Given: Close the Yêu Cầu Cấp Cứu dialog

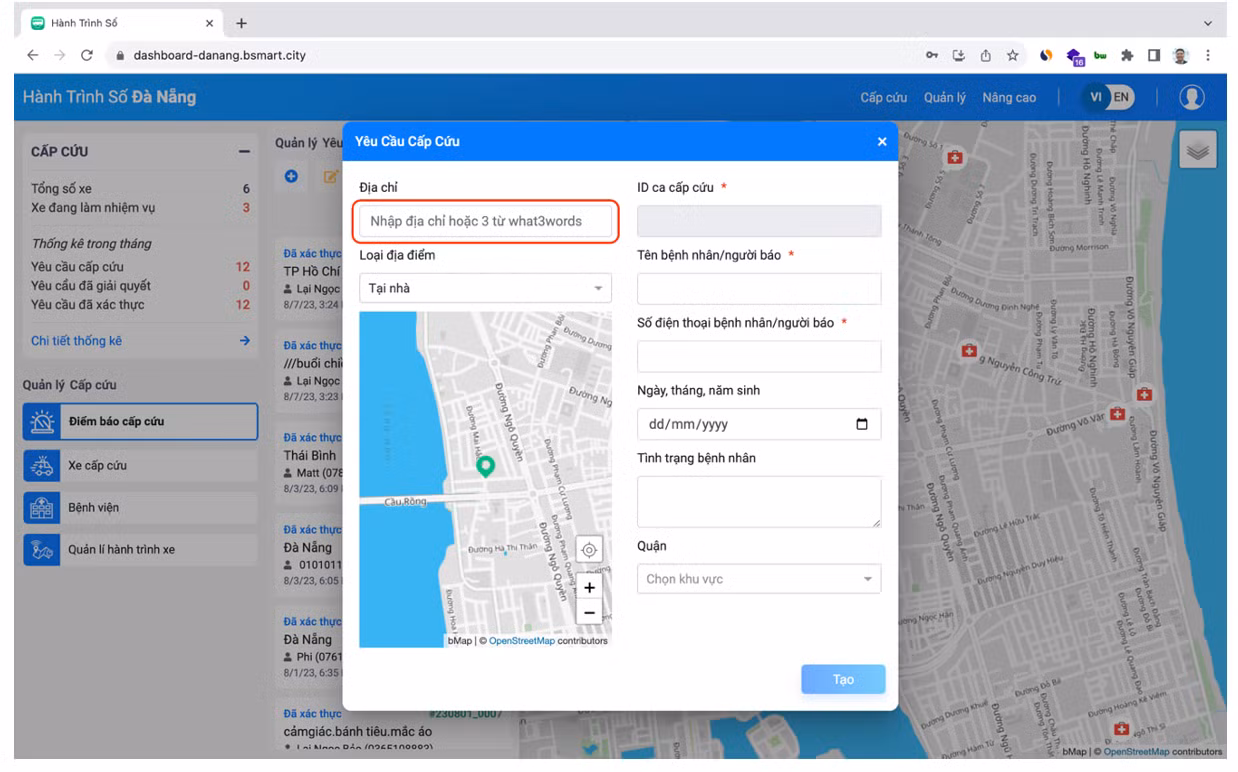Looking at the screenshot, I should pyautogui.click(x=881, y=142).
